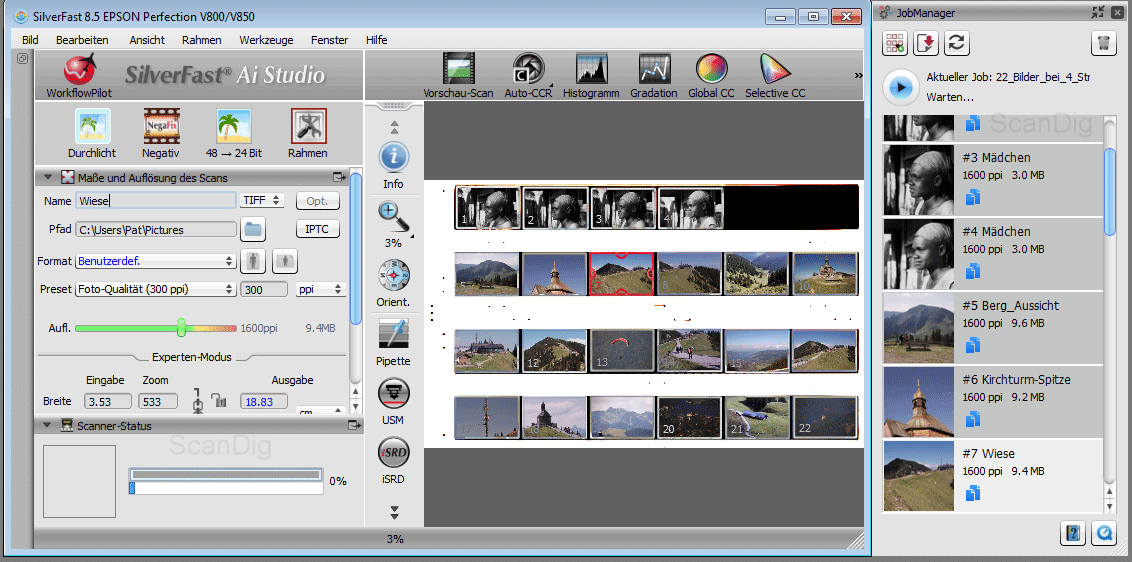The image size is (1132, 562).
Task: Click JobManager refresh arrows icon
Action: click(956, 43)
